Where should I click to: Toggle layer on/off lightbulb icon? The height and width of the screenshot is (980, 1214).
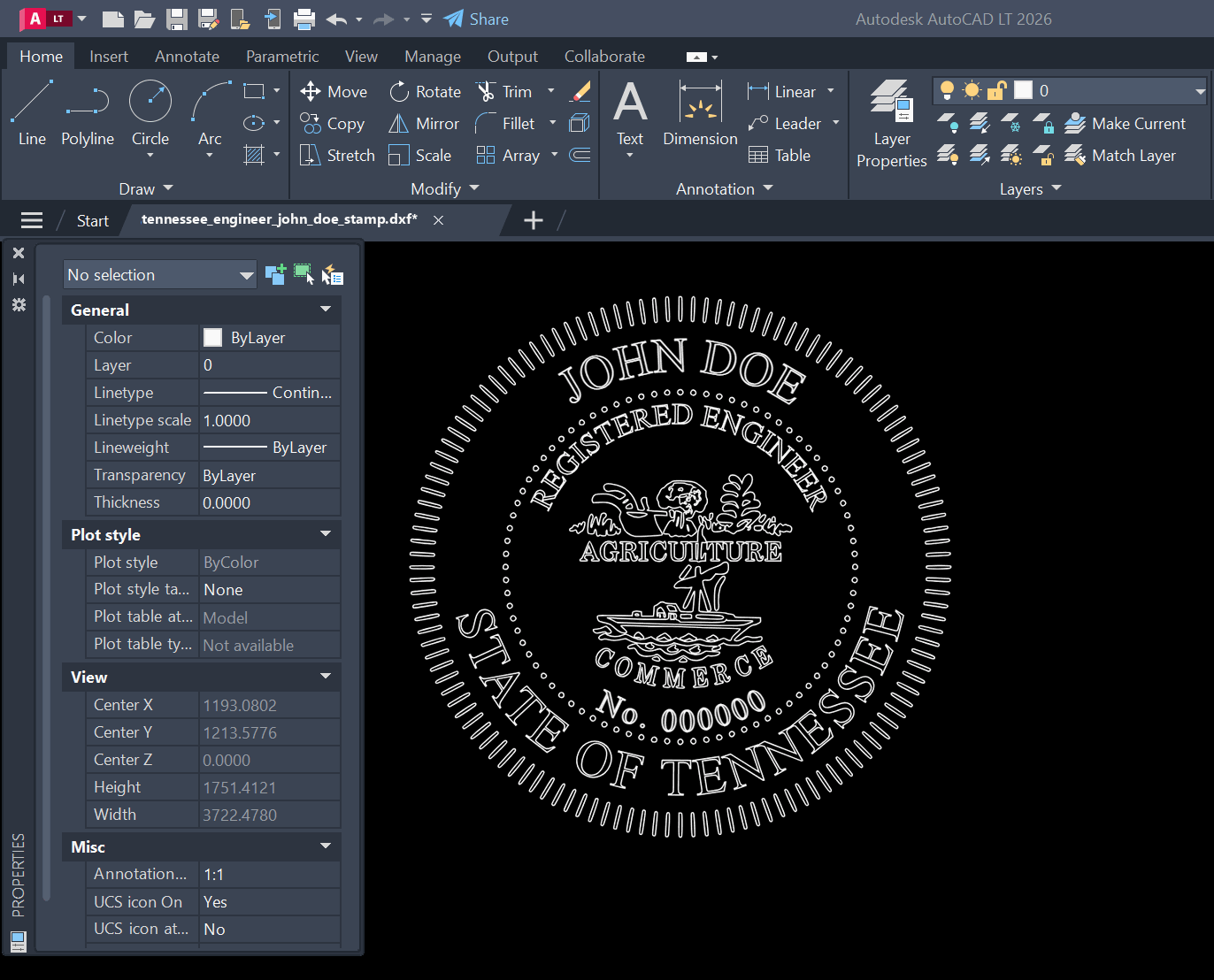pos(947,90)
